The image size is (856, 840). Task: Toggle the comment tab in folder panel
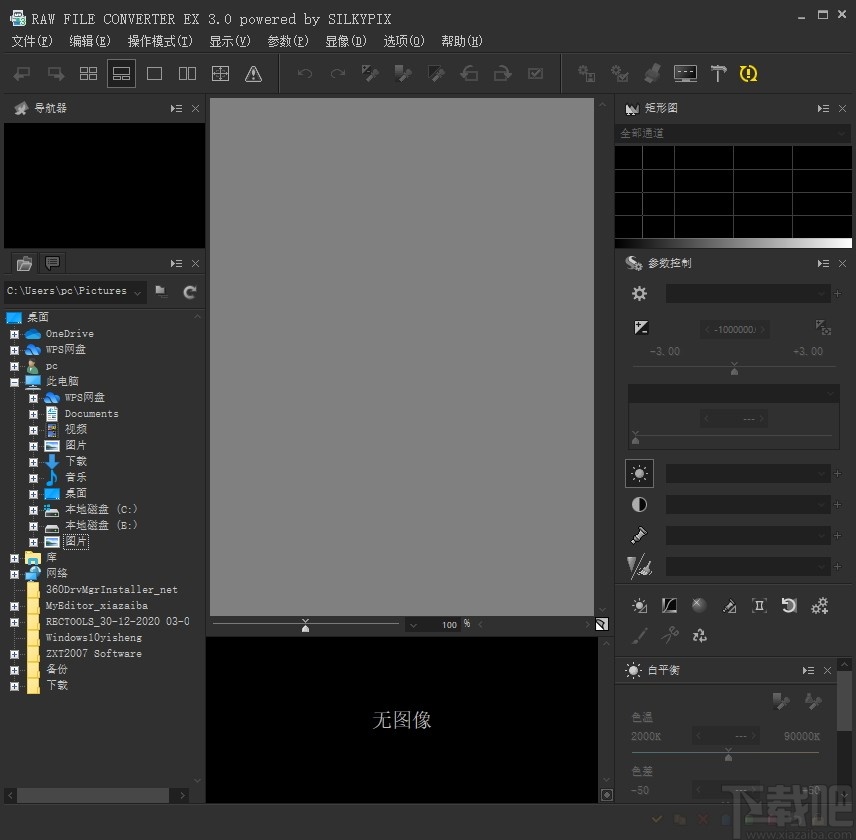tap(52, 264)
